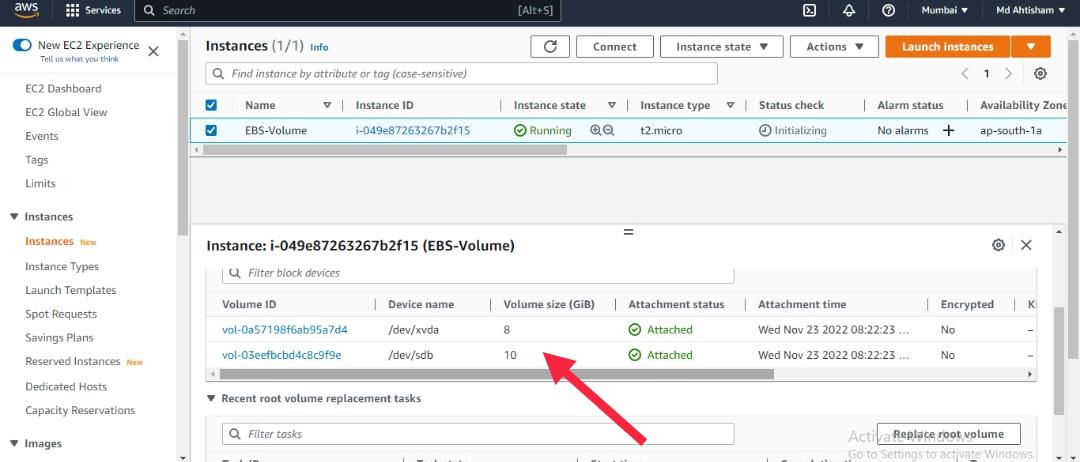
Task: Open Spot Requests
Action: click(61, 314)
